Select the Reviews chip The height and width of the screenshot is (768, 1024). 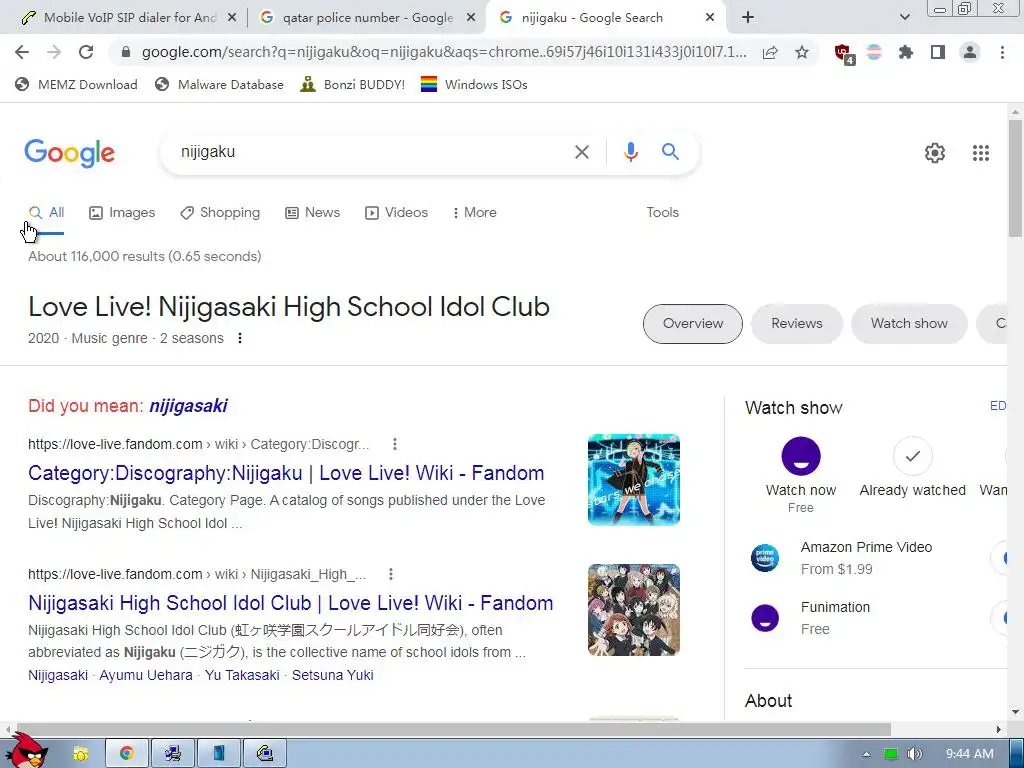click(x=797, y=324)
